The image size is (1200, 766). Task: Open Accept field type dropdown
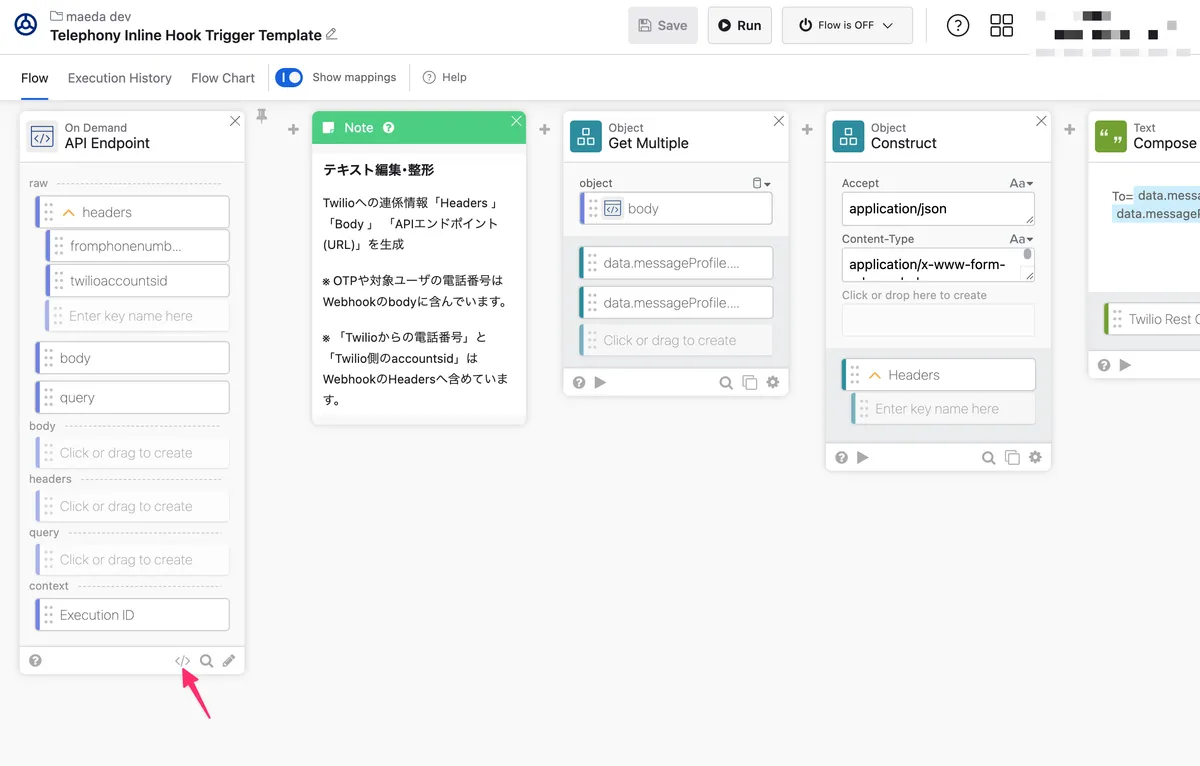(1021, 183)
